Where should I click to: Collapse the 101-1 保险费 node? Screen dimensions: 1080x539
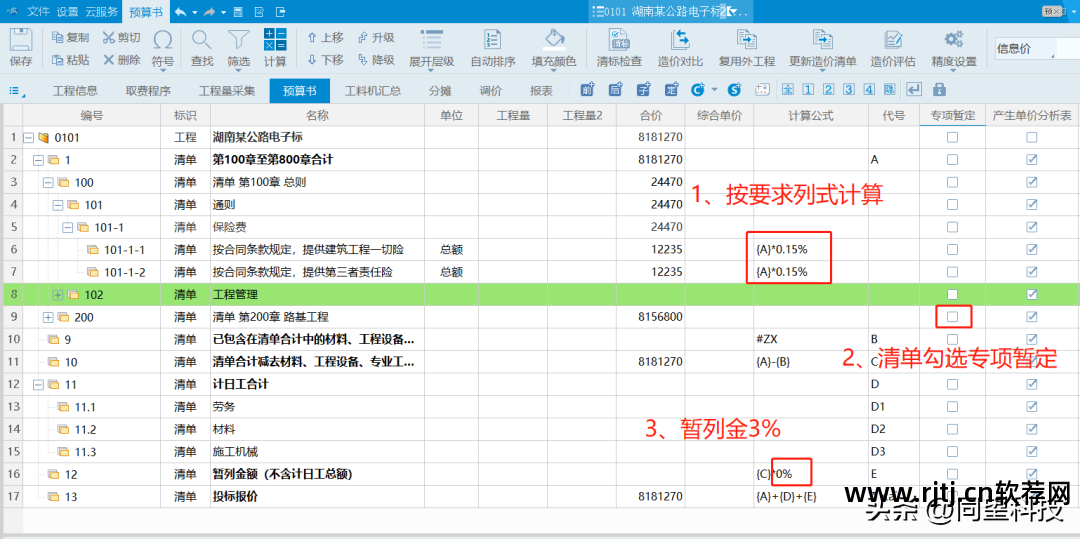[68, 227]
